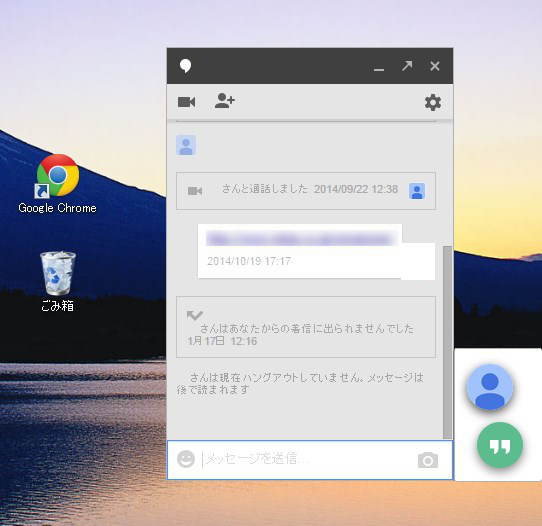Start a video call with camera icon

pos(187,102)
